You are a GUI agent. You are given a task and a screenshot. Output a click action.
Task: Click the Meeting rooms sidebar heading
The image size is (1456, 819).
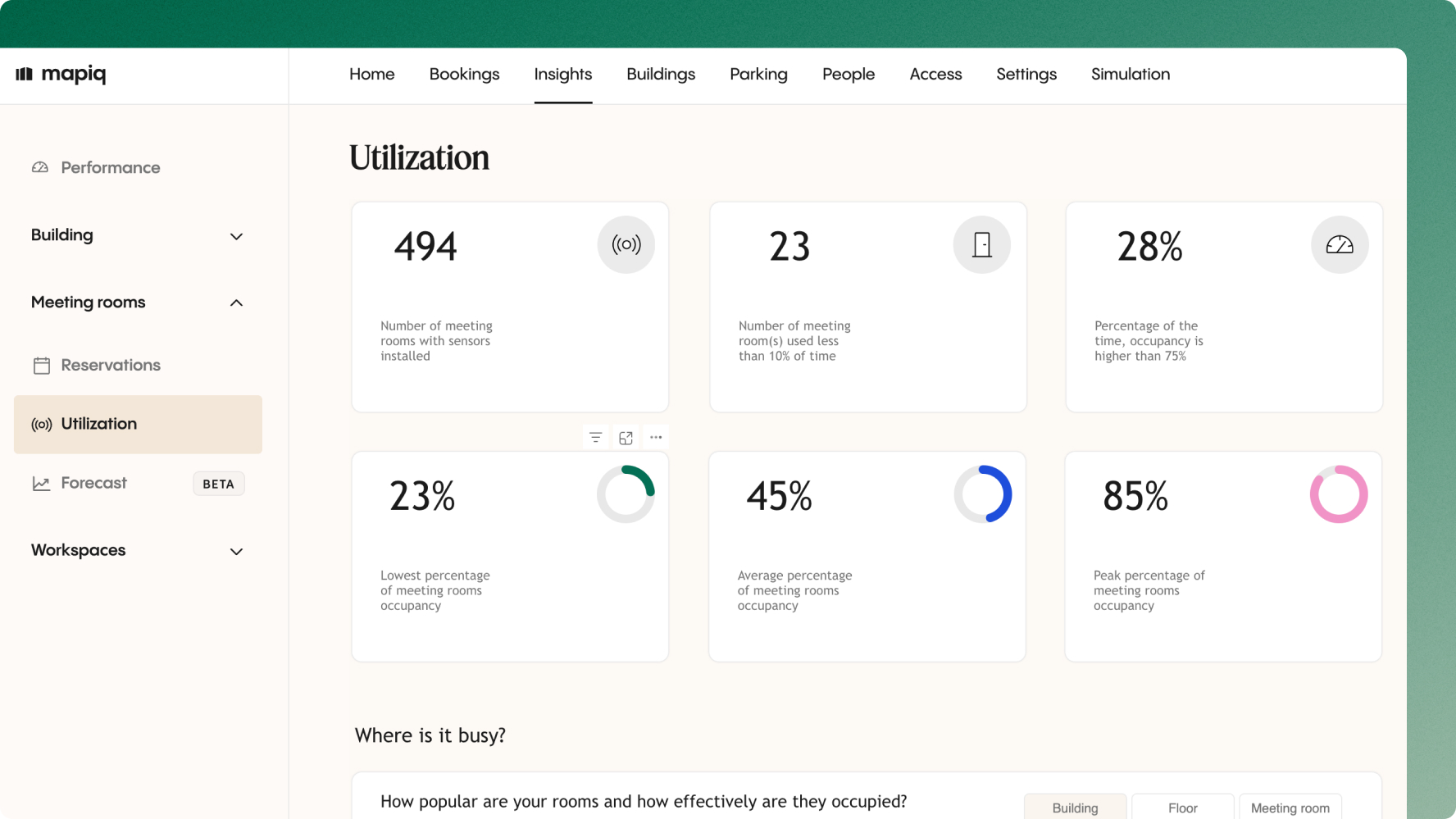[x=89, y=303]
